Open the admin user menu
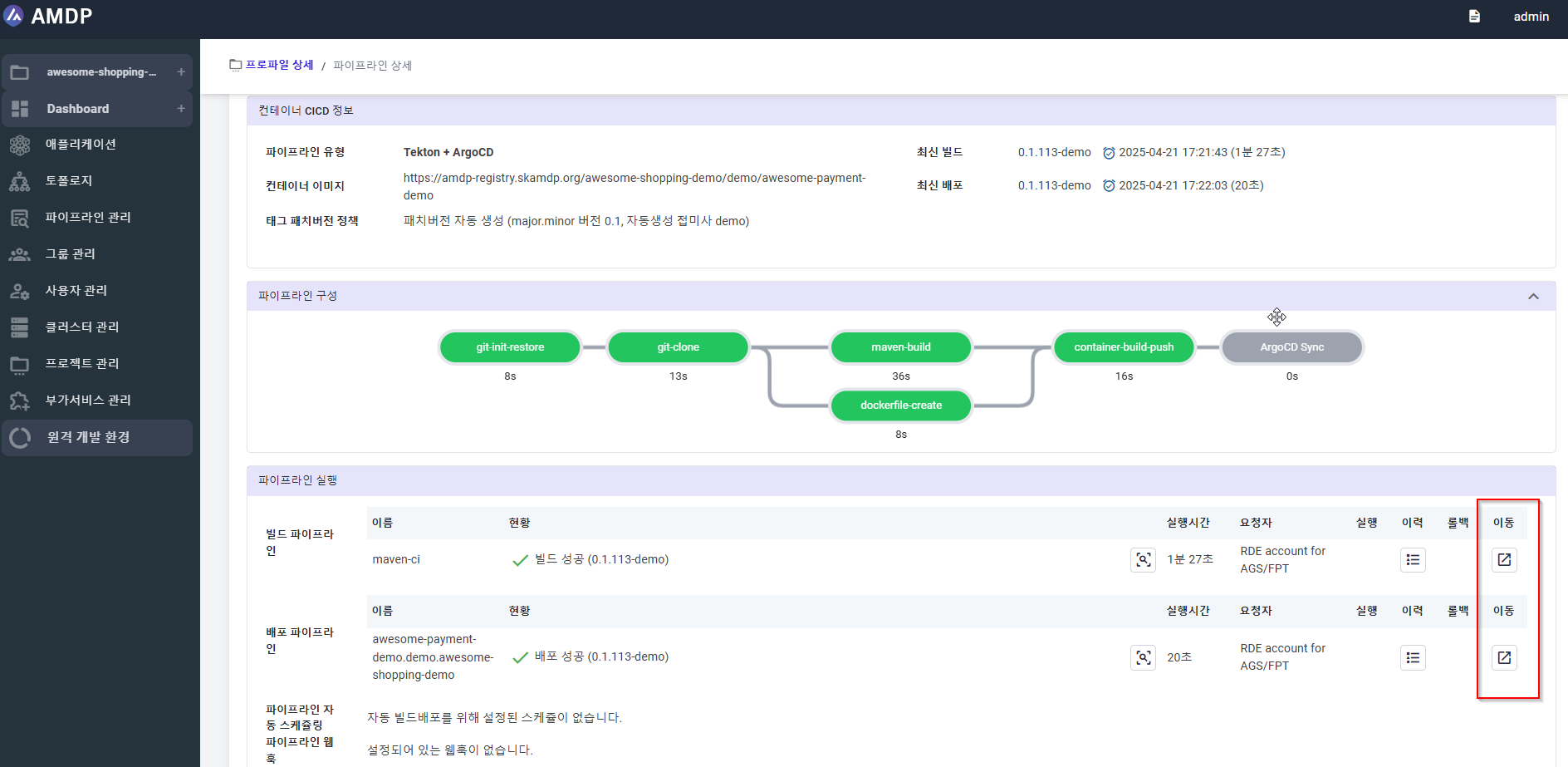 point(1531,17)
